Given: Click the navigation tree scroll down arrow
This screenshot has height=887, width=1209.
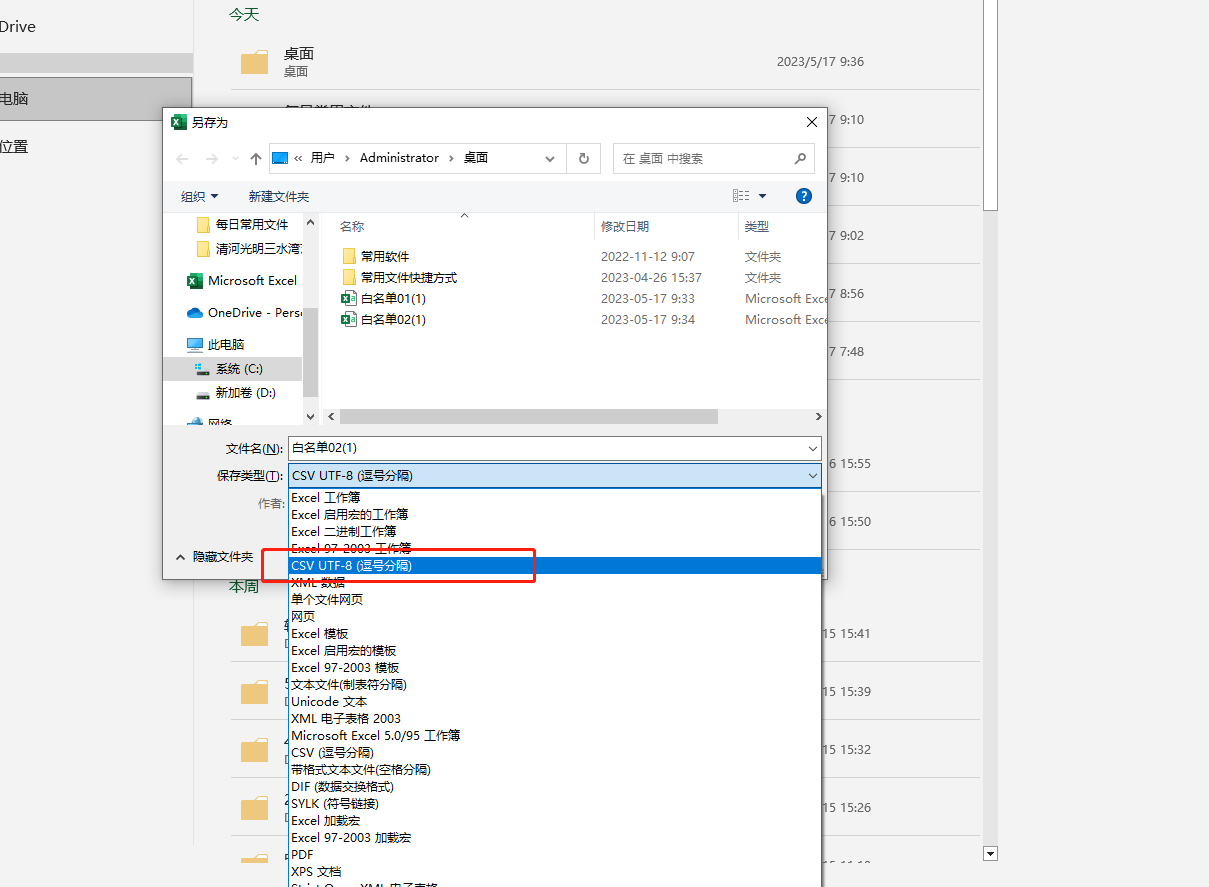Looking at the screenshot, I should coord(310,416).
